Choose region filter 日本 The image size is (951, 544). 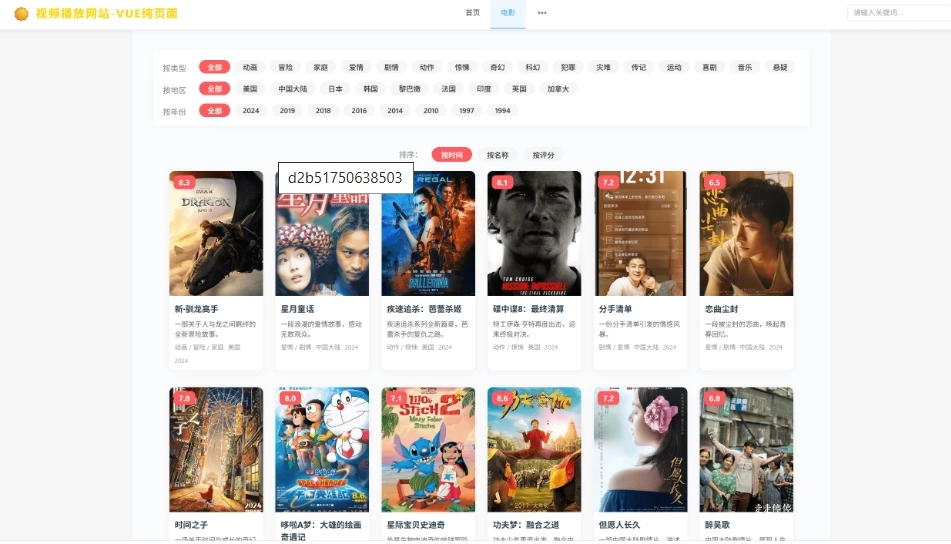(336, 89)
